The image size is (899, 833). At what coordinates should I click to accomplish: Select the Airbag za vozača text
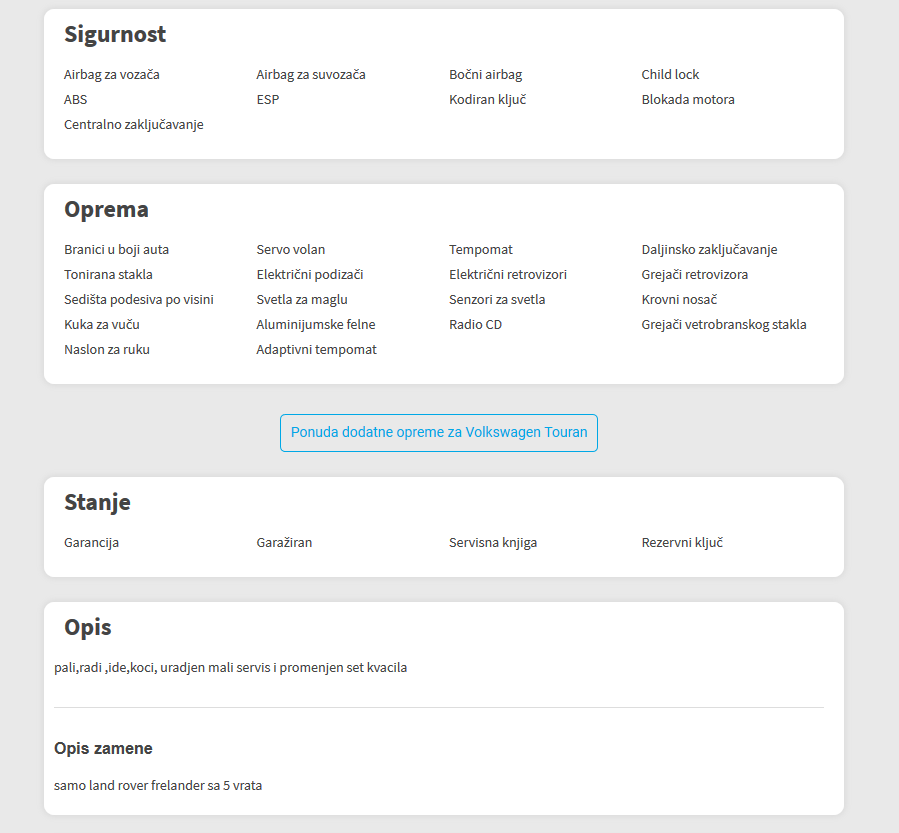112,75
